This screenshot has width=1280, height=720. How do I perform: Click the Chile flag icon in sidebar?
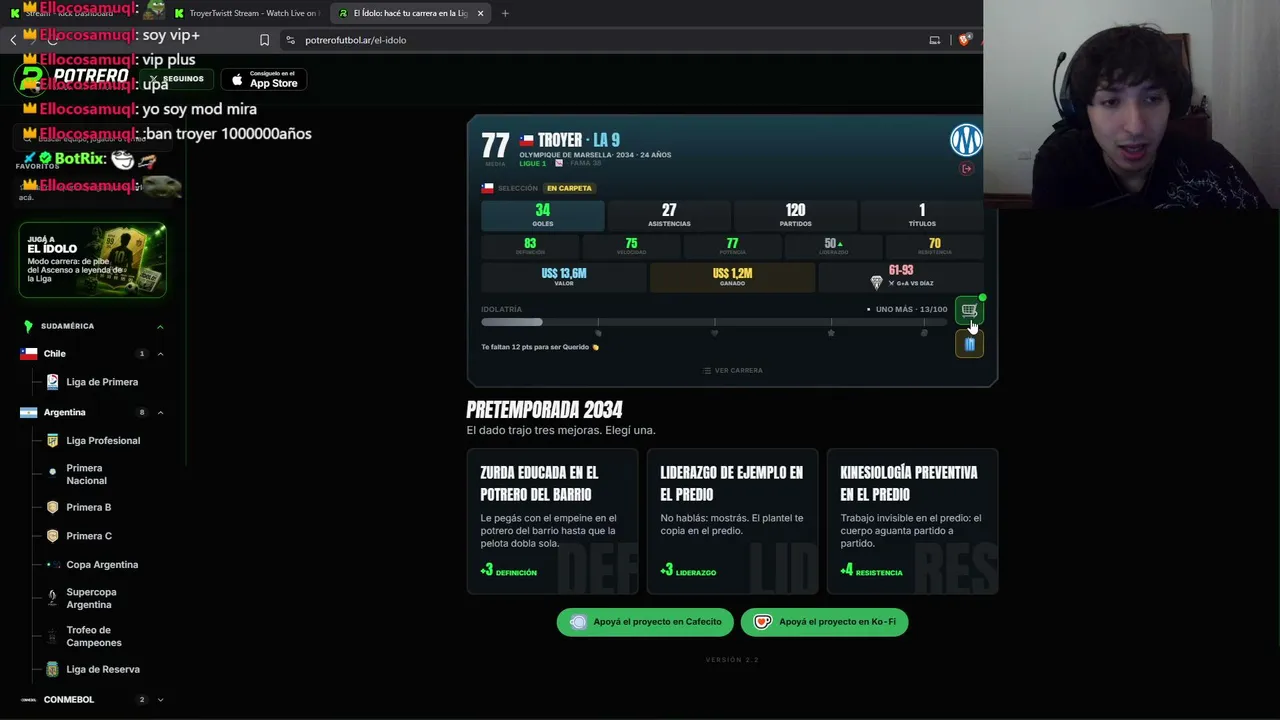(29, 354)
